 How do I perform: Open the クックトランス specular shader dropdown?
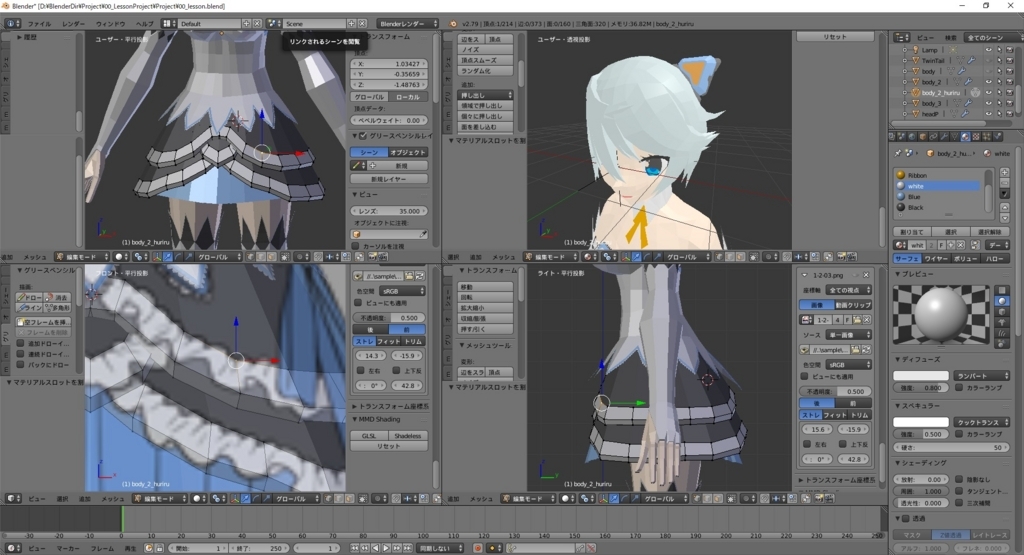coord(982,422)
